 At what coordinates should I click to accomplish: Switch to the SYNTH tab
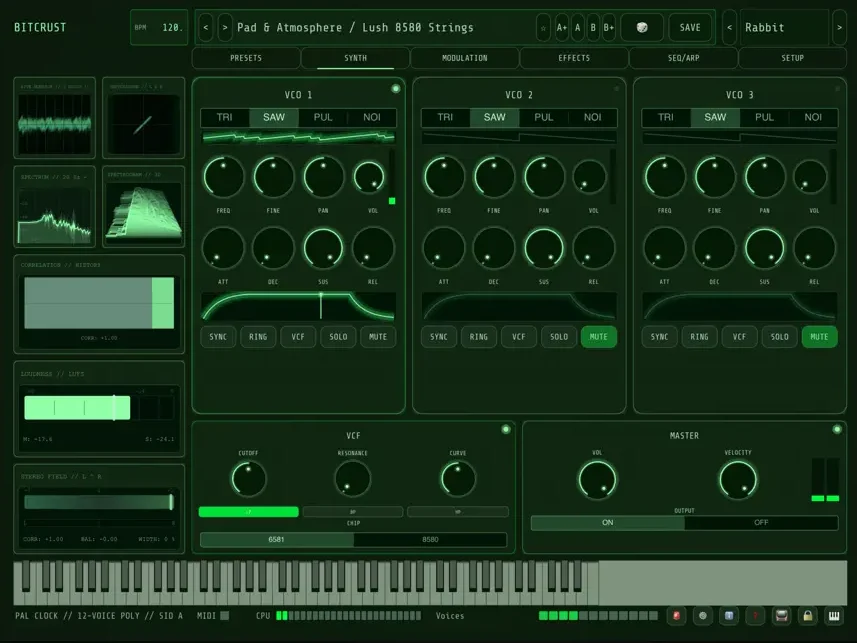[355, 58]
